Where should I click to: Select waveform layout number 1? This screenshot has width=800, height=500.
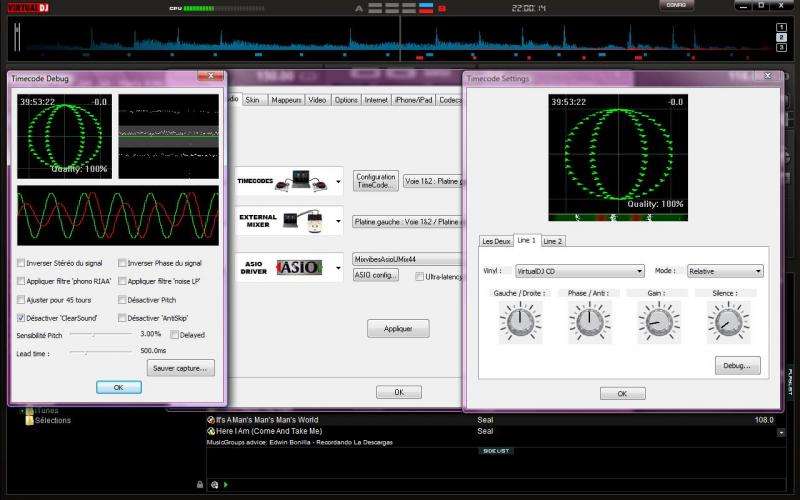click(781, 28)
